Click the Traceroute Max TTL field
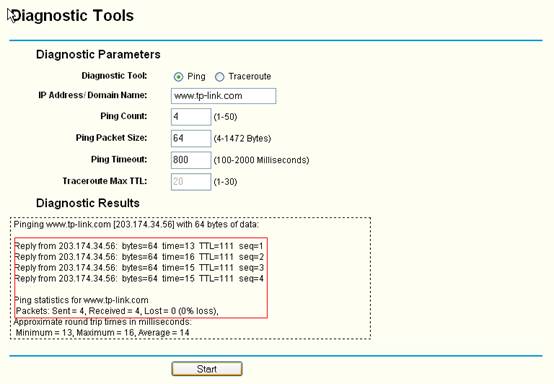Image resolution: width=554 pixels, height=384 pixels. 191,182
